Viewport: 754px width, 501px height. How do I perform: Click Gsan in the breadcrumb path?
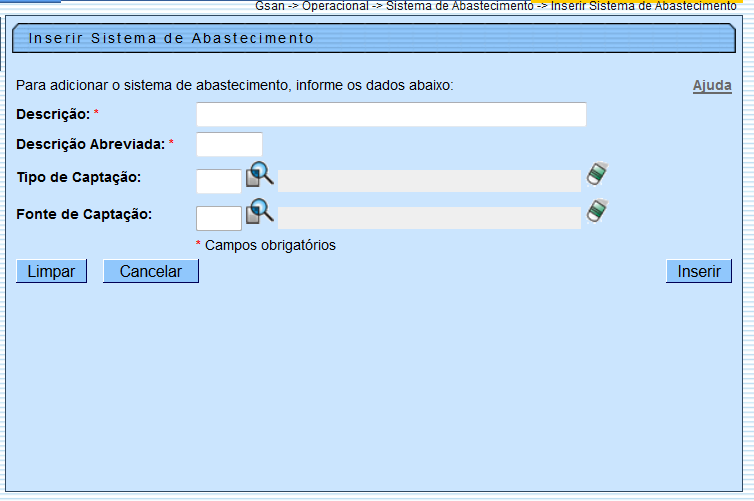point(270,6)
